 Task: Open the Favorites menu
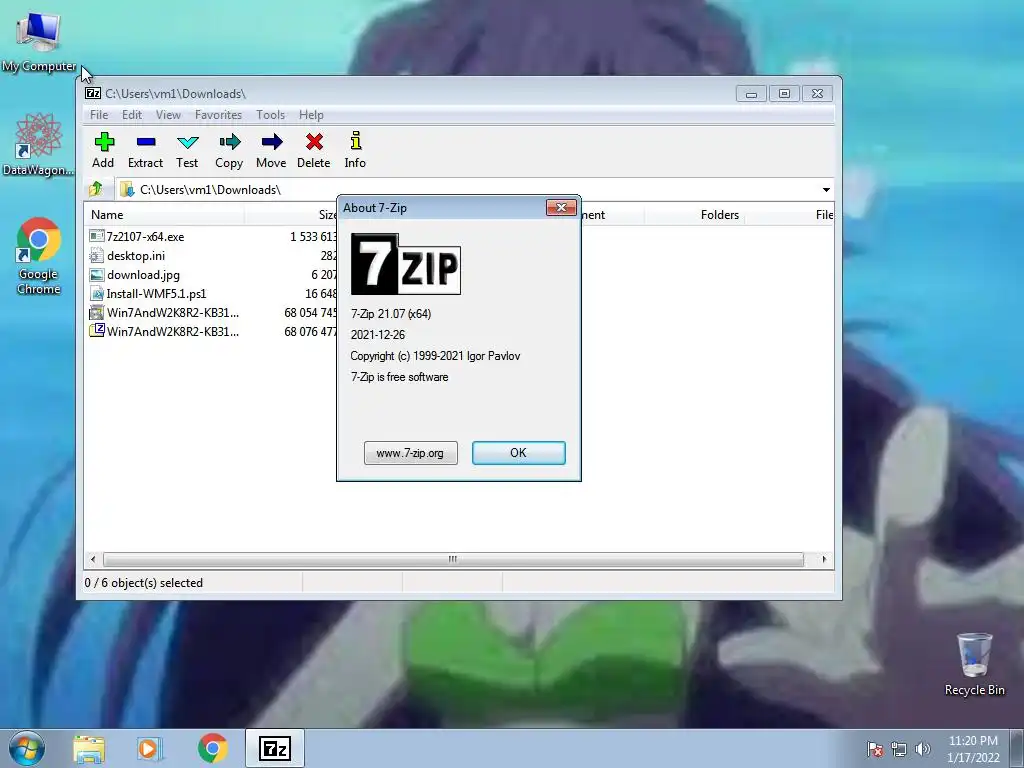click(x=218, y=115)
